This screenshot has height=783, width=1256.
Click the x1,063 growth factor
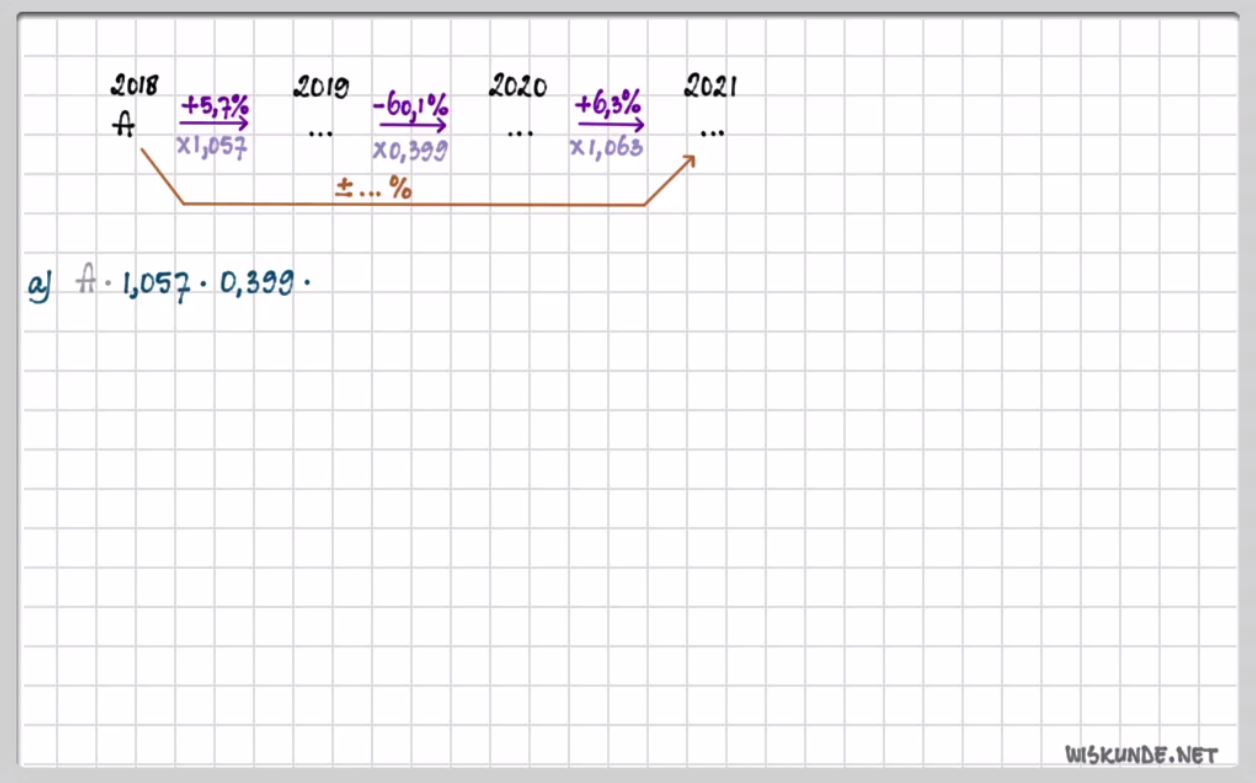[x=607, y=147]
